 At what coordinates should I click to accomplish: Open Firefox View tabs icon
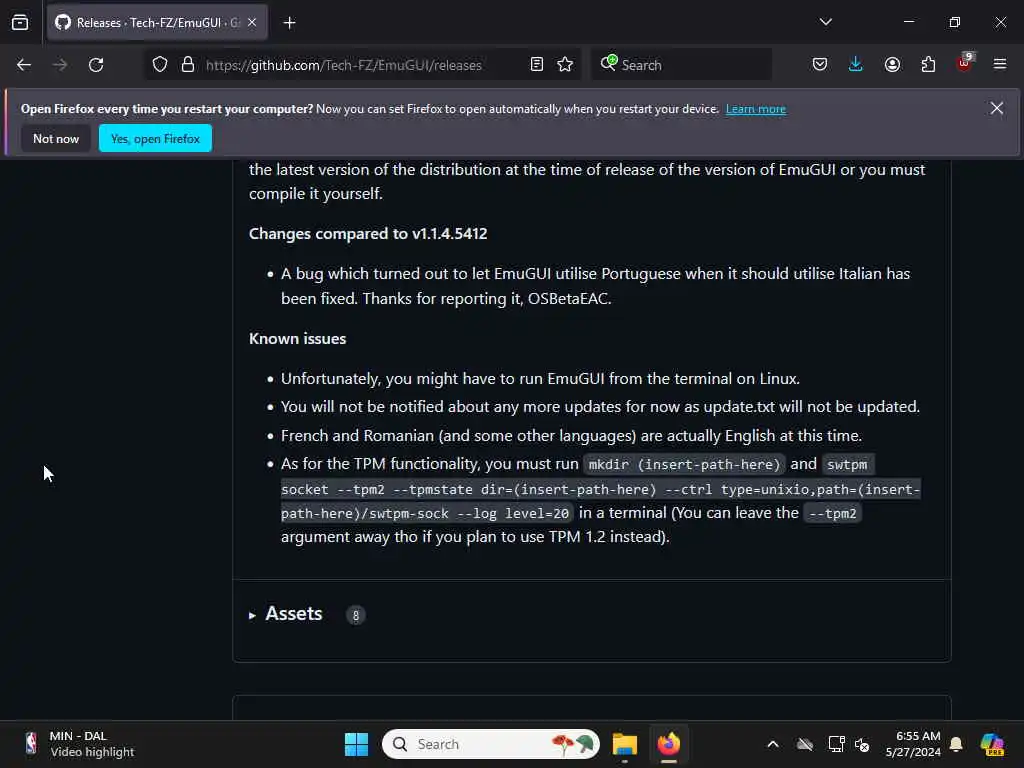point(20,22)
